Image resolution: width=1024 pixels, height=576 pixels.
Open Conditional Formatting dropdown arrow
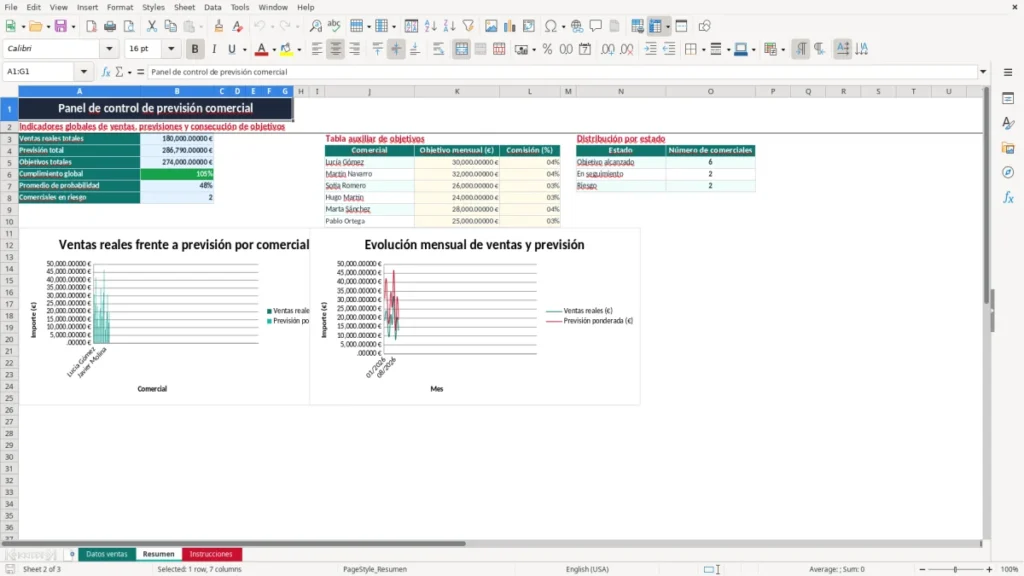click(x=783, y=50)
